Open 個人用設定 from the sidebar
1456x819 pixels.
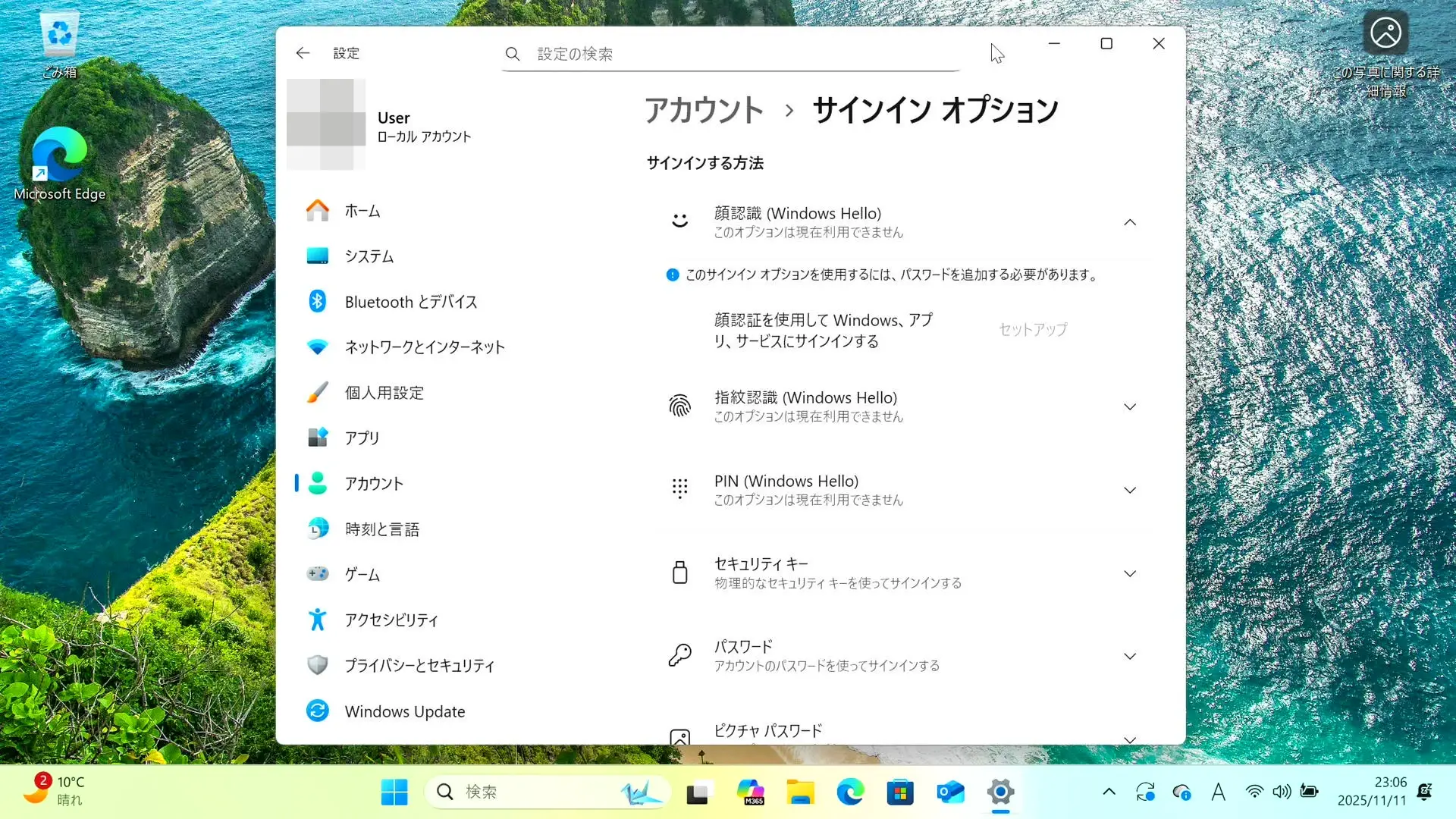pyautogui.click(x=384, y=393)
